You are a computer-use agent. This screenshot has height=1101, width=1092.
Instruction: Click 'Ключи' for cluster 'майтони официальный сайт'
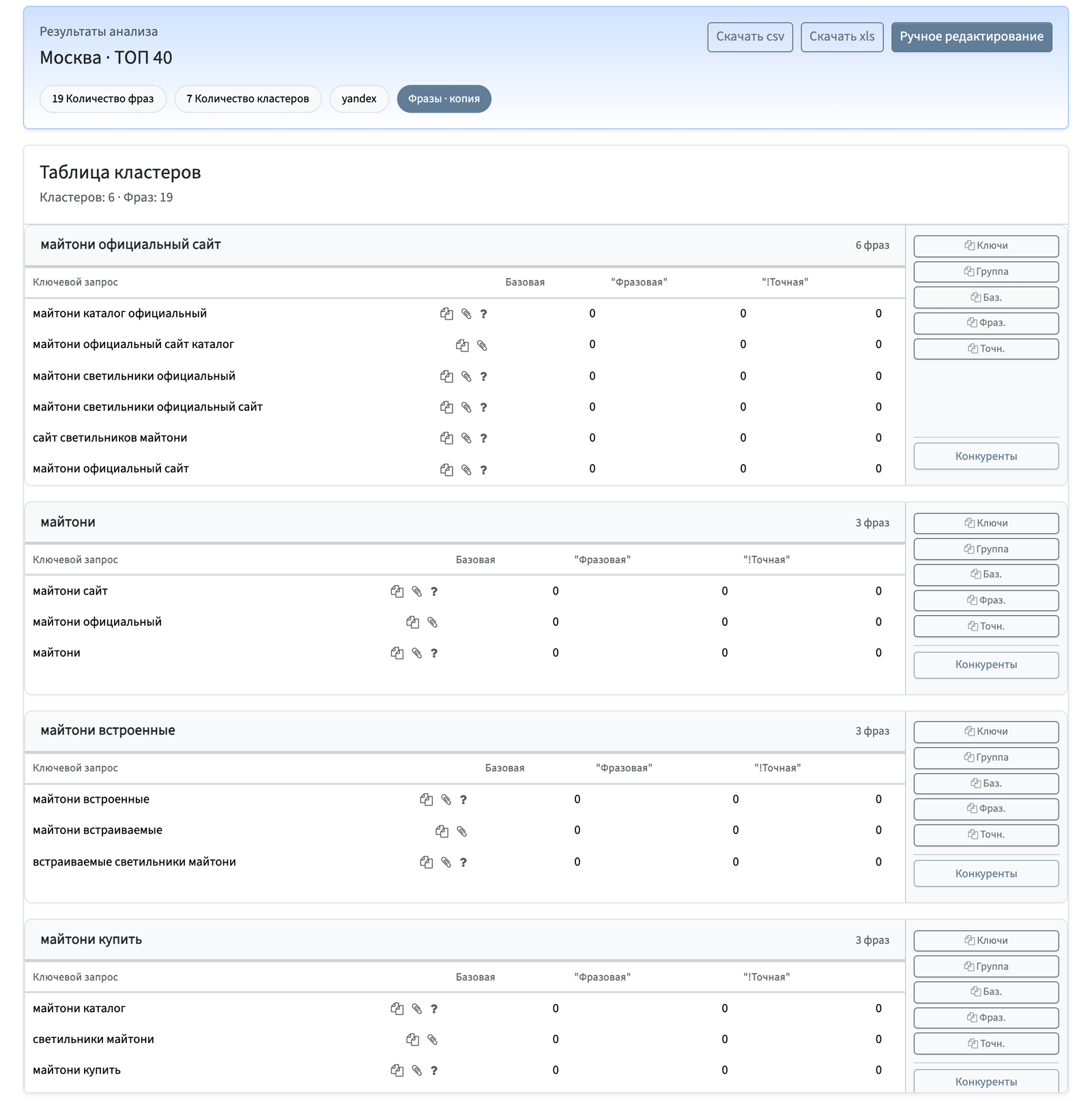[986, 246]
